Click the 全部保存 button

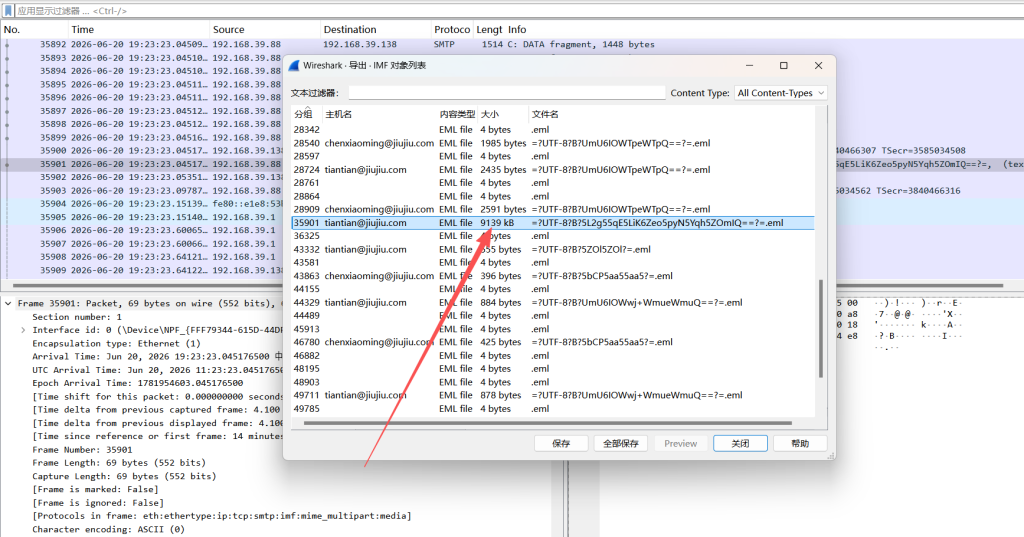pyautogui.click(x=620, y=444)
